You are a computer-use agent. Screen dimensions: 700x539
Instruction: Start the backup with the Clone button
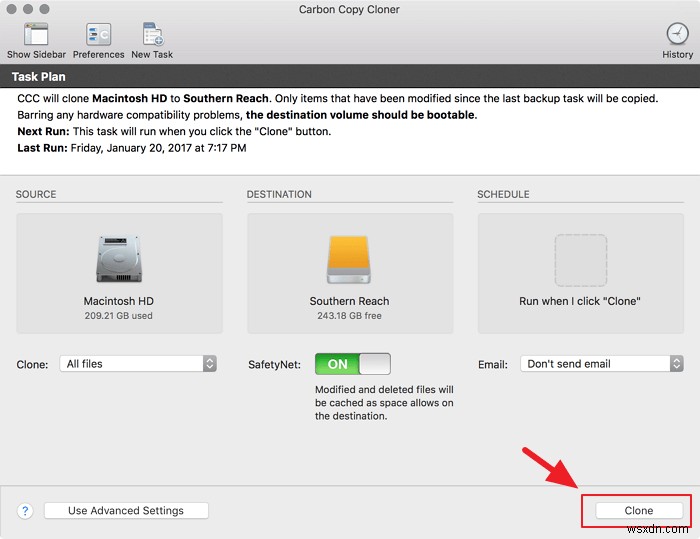coord(639,510)
